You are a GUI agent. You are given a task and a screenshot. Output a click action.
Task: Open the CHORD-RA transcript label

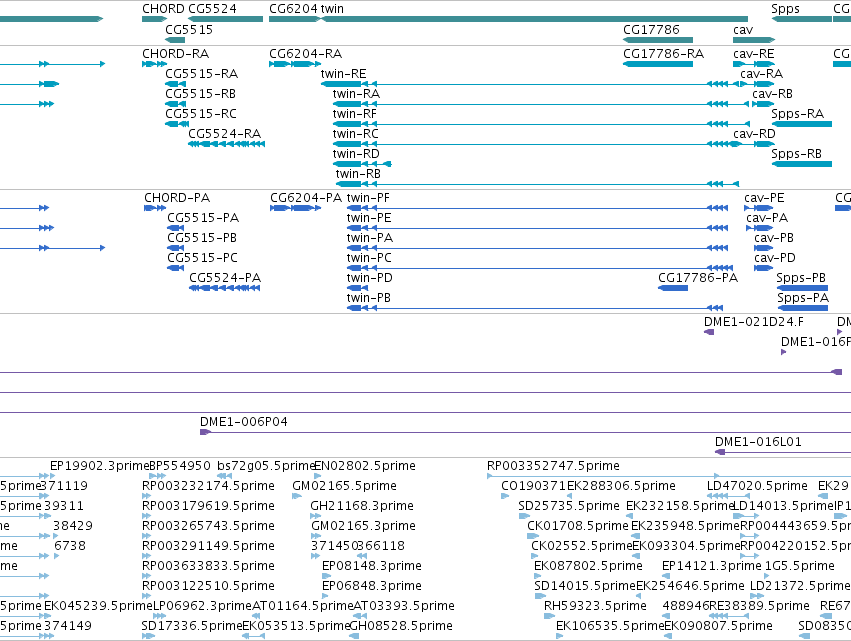click(175, 54)
